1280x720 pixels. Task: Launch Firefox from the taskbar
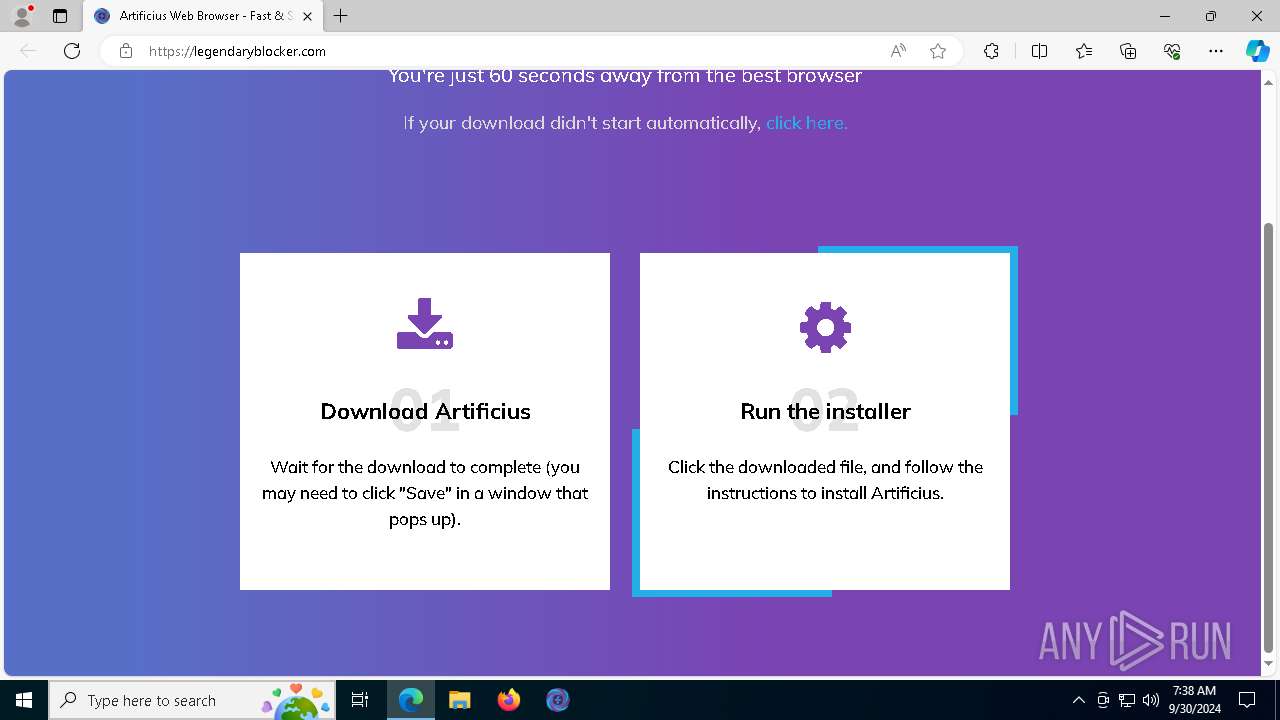[508, 700]
